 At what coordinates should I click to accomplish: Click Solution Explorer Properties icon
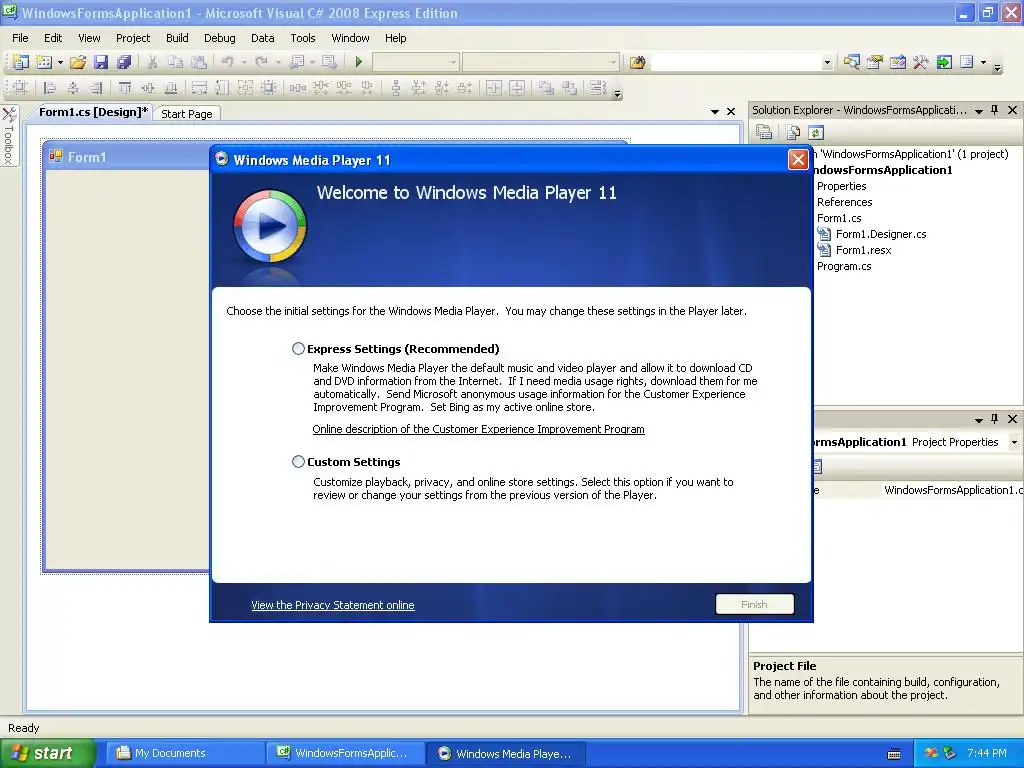763,133
